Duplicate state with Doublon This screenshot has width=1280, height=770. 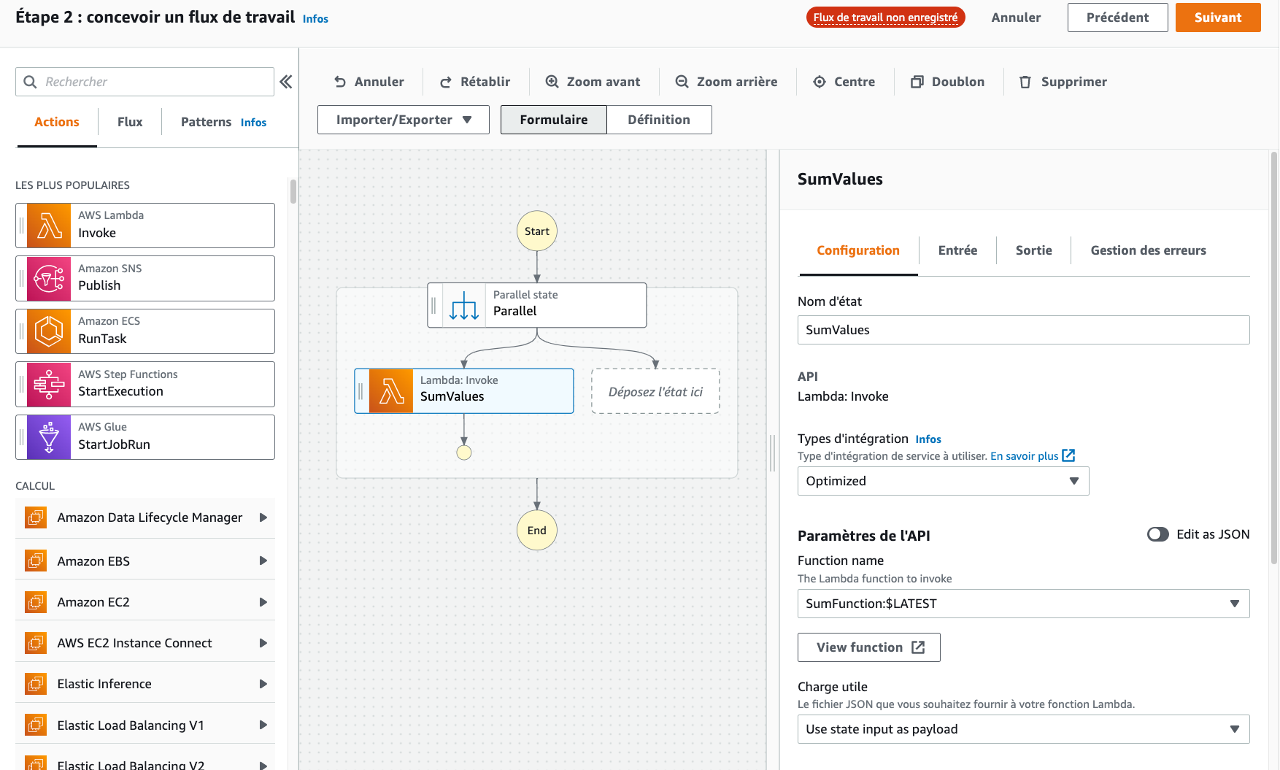click(x=947, y=82)
